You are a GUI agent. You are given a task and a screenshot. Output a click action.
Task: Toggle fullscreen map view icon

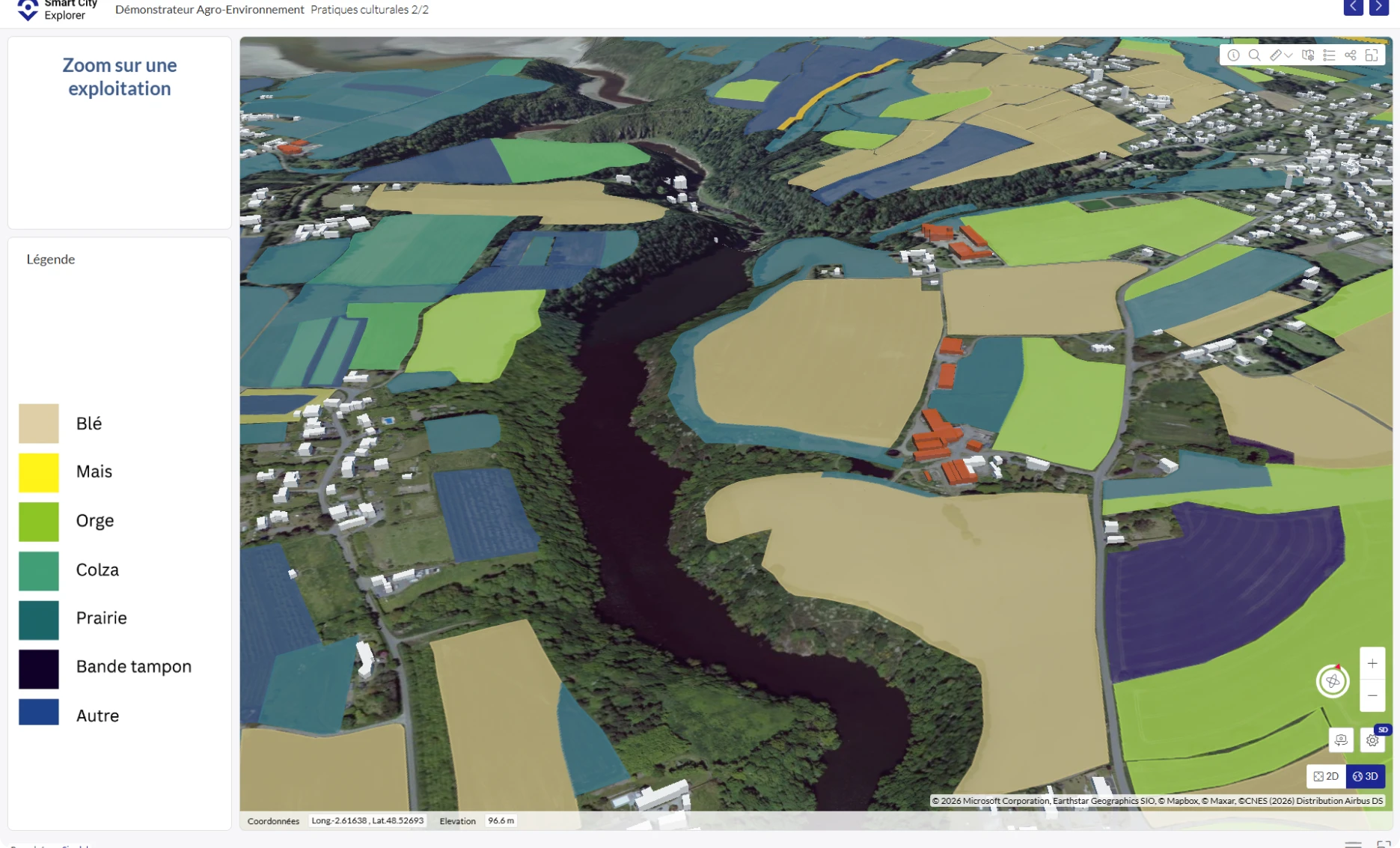(x=1372, y=55)
